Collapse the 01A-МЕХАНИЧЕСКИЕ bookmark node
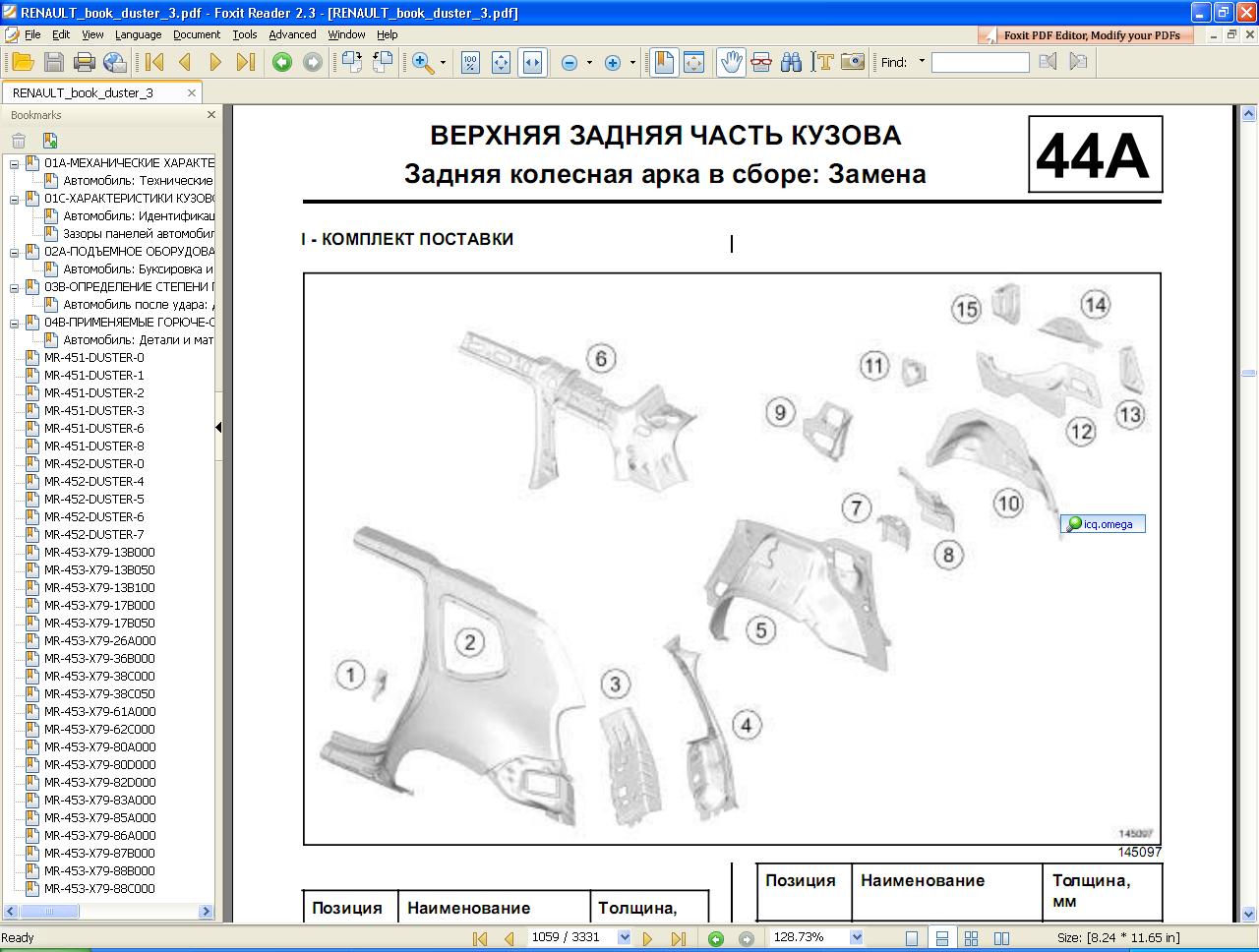Image resolution: width=1259 pixels, height=952 pixels. [15, 163]
